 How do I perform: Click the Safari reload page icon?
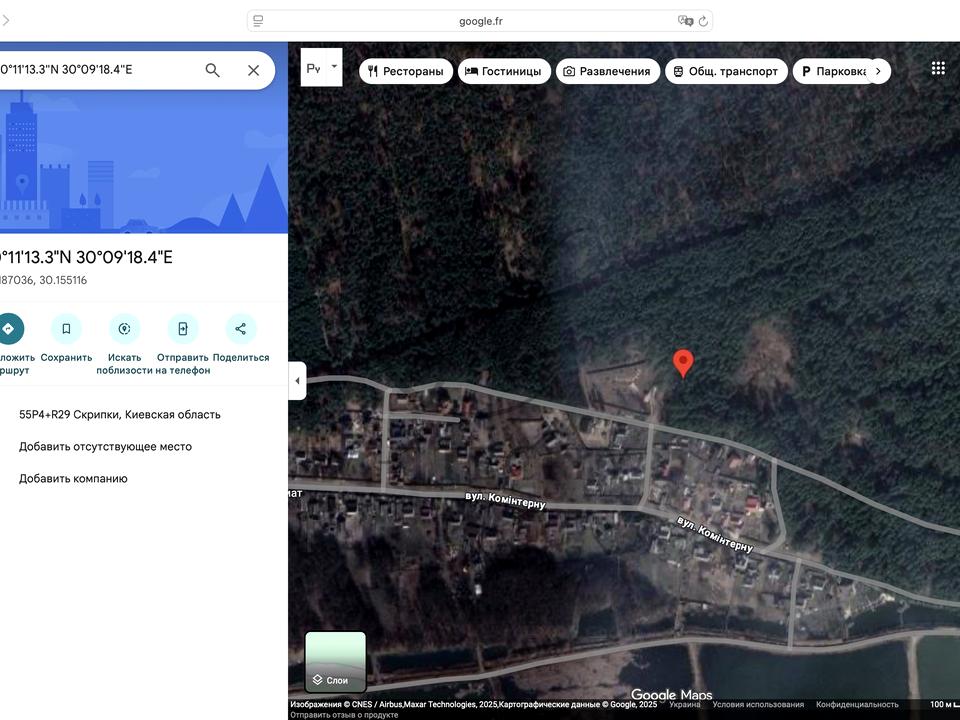(703, 21)
